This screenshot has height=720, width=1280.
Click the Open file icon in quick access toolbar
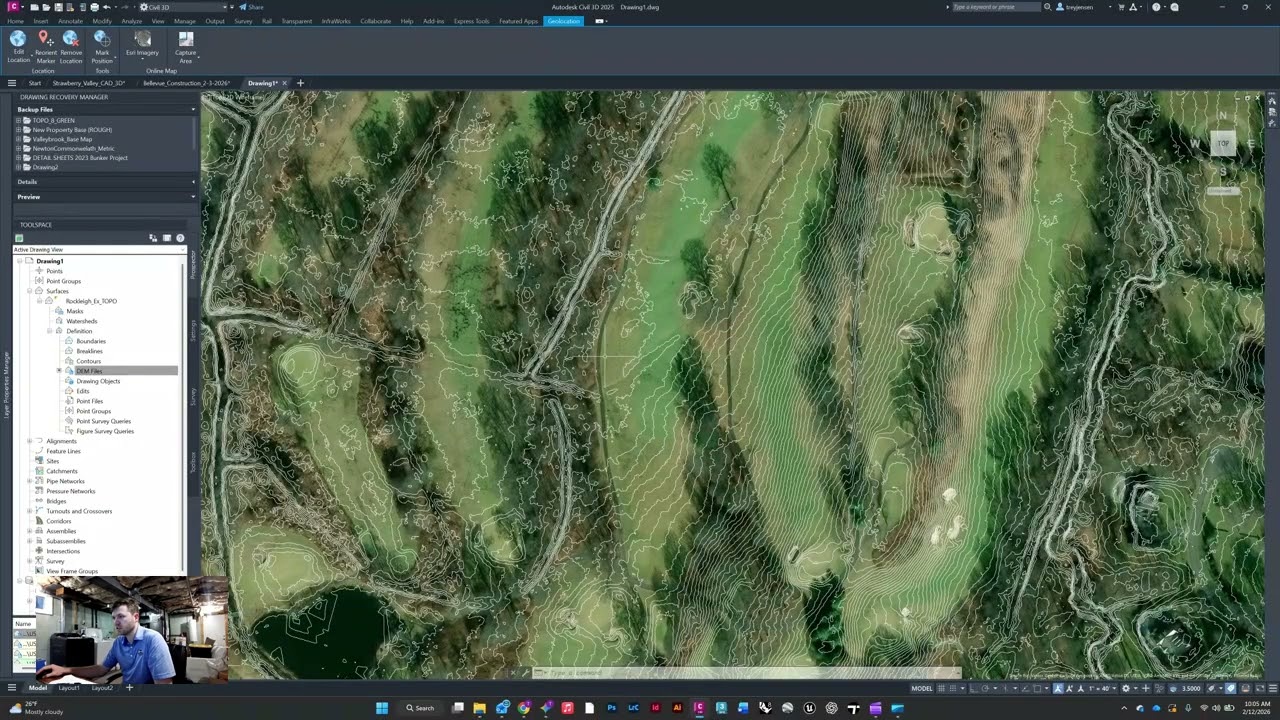(x=46, y=7)
